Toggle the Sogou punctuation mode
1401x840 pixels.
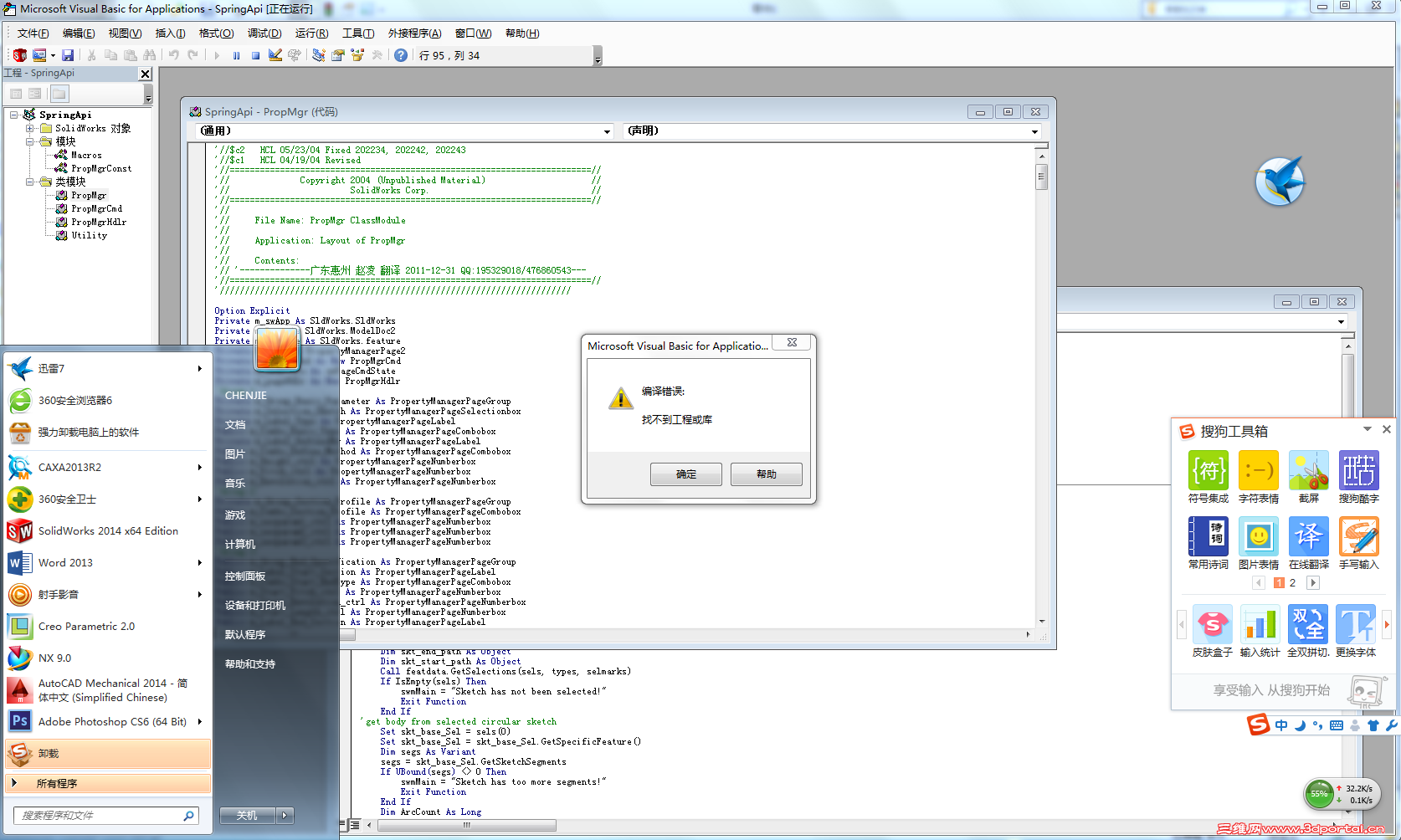[x=1318, y=725]
